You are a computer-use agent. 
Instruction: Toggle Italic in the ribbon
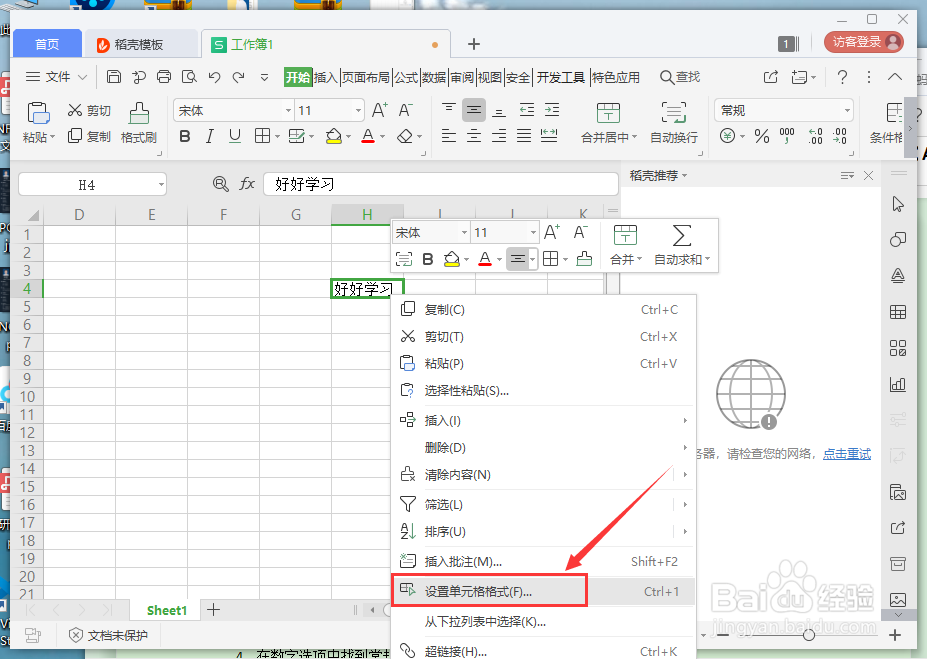click(209, 137)
